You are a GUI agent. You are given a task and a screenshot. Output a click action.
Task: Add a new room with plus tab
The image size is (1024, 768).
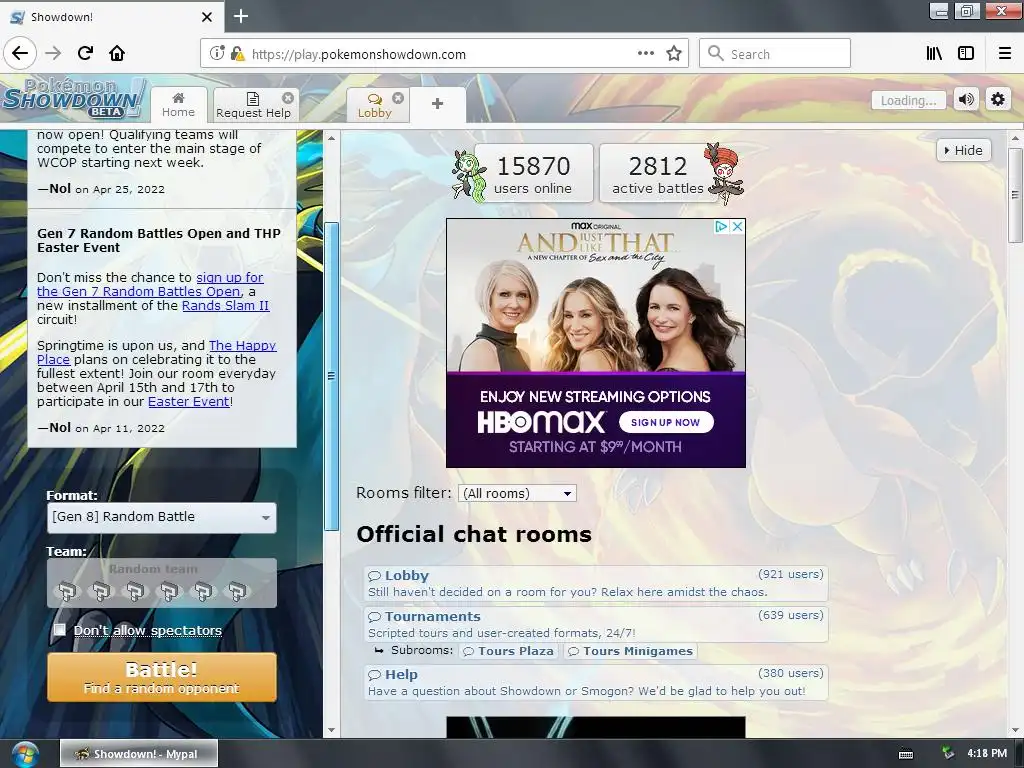click(438, 104)
